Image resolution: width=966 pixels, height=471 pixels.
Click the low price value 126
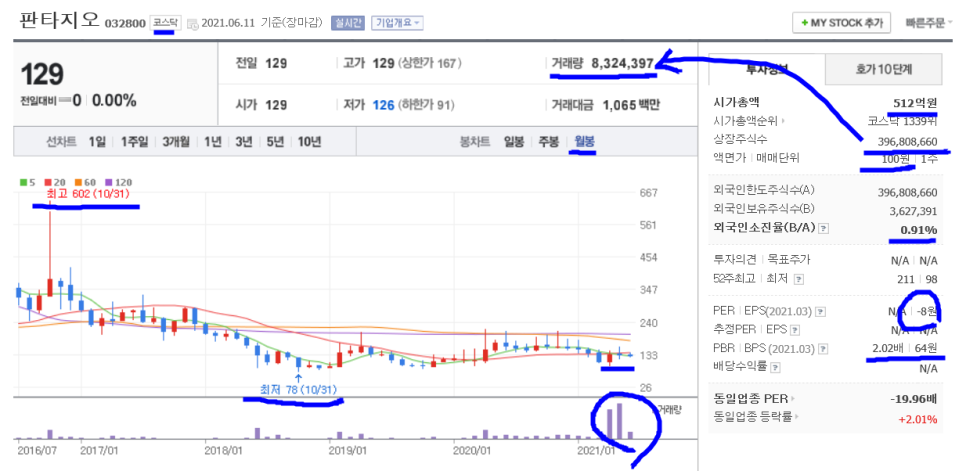tap(383, 105)
